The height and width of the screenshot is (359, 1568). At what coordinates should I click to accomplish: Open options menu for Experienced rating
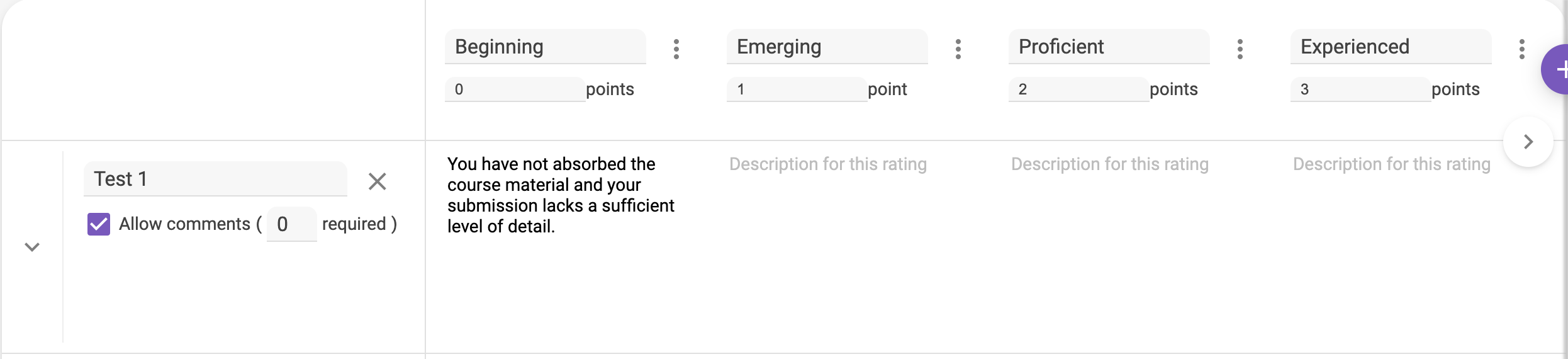click(1521, 49)
